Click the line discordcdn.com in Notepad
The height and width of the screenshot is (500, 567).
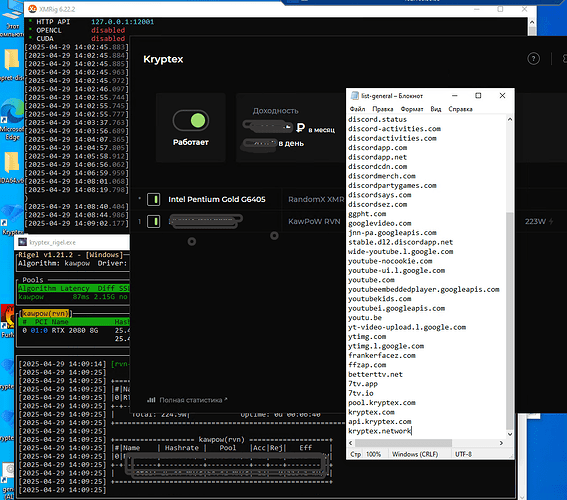point(378,166)
